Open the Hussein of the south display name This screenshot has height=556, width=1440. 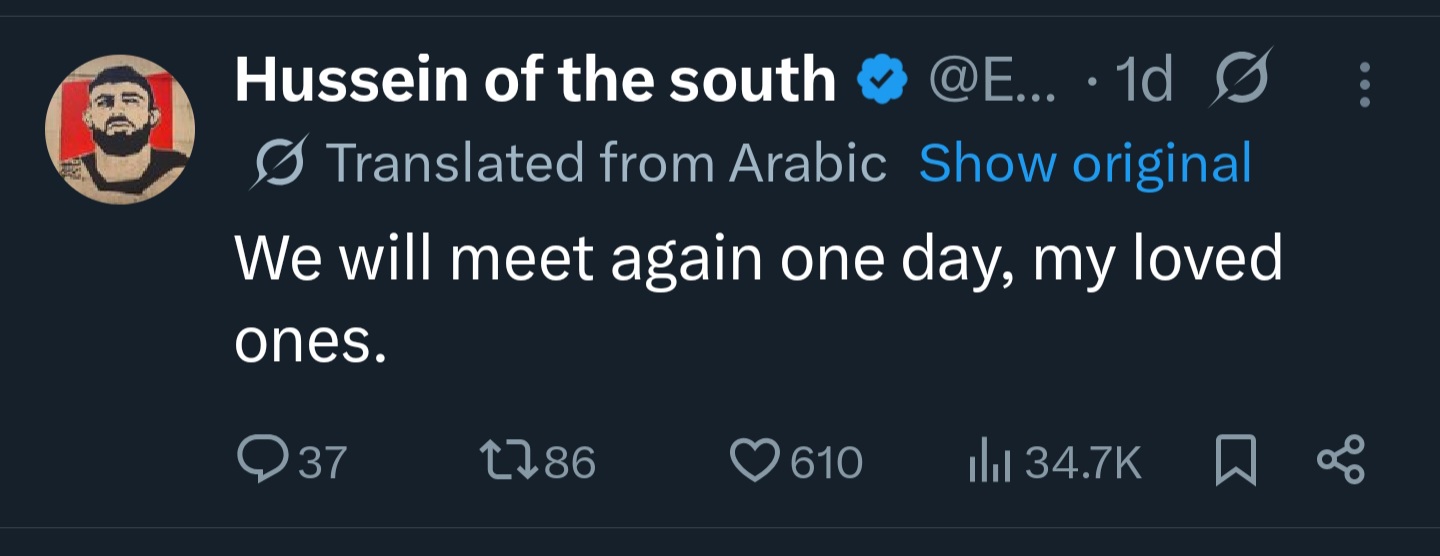coord(535,80)
